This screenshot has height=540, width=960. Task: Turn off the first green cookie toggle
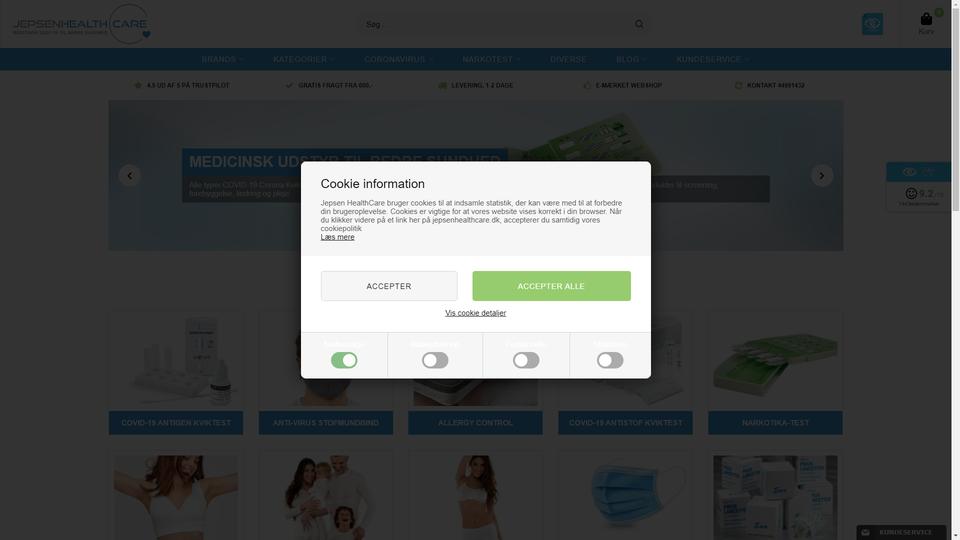[x=344, y=360]
